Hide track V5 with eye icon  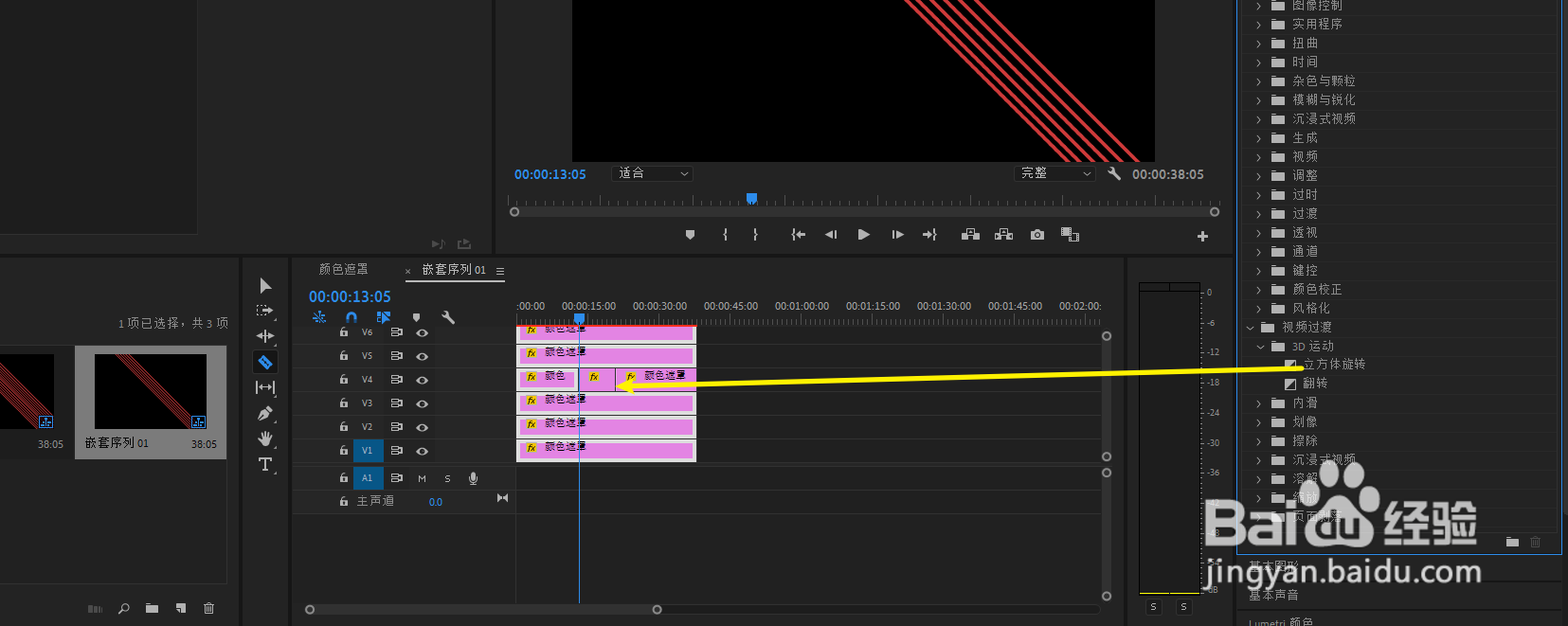point(423,356)
